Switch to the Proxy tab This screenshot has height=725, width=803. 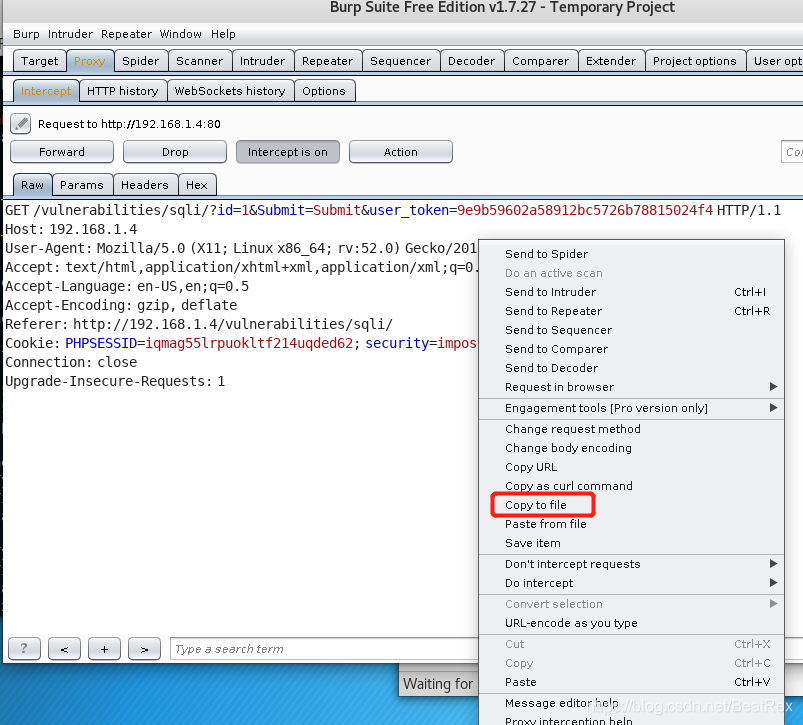(x=90, y=61)
